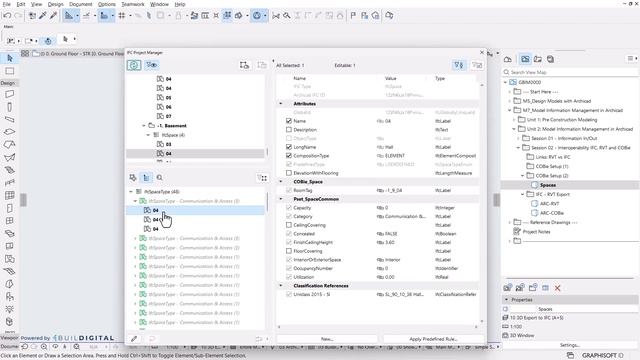640x360 pixels.
Task: Click the properties list vertical scrollbar
Action: 482,202
